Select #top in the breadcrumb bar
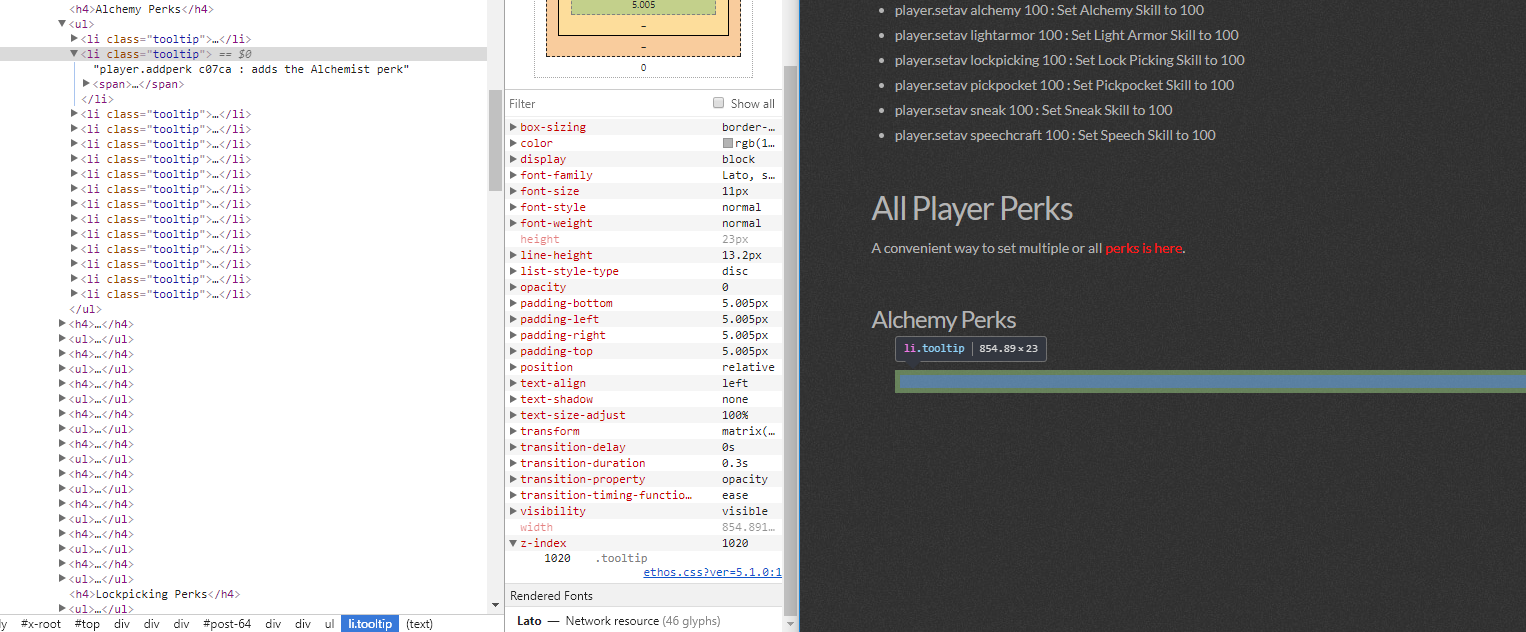 (x=86, y=624)
